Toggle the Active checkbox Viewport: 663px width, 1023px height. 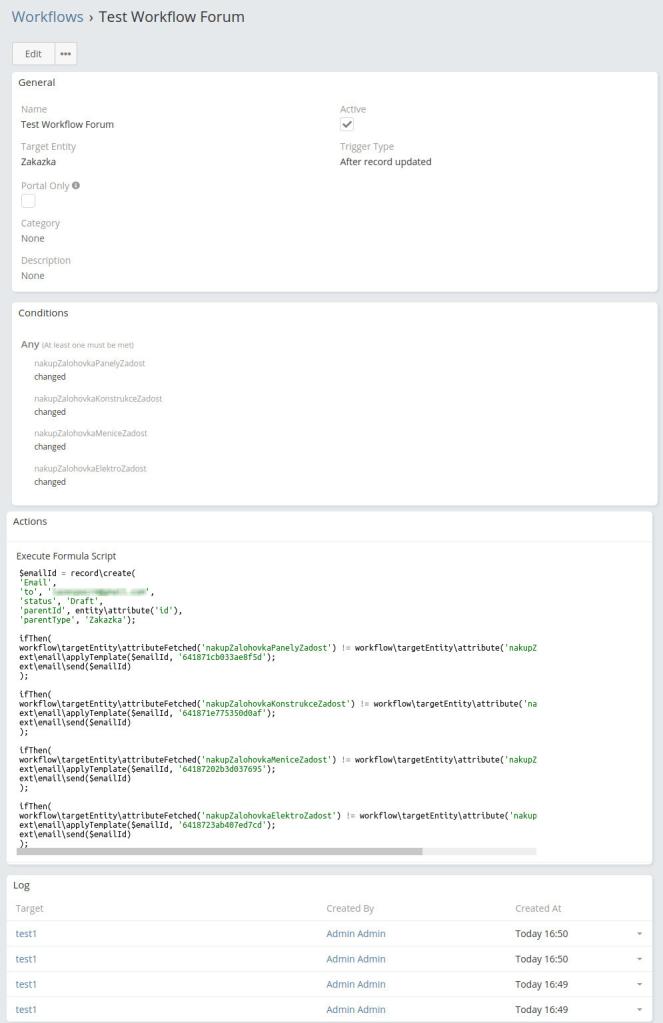click(x=347, y=125)
